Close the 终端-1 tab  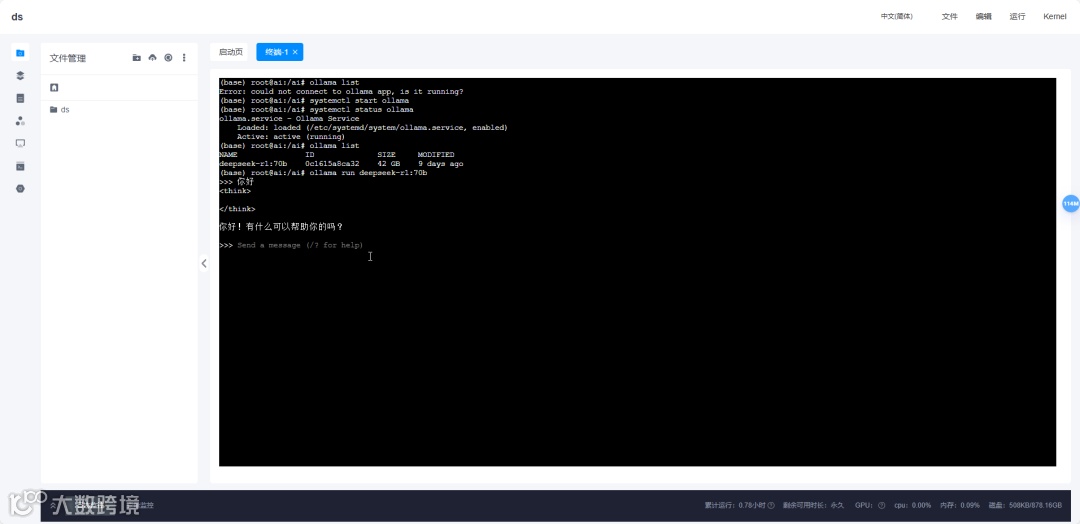pyautogui.click(x=295, y=52)
